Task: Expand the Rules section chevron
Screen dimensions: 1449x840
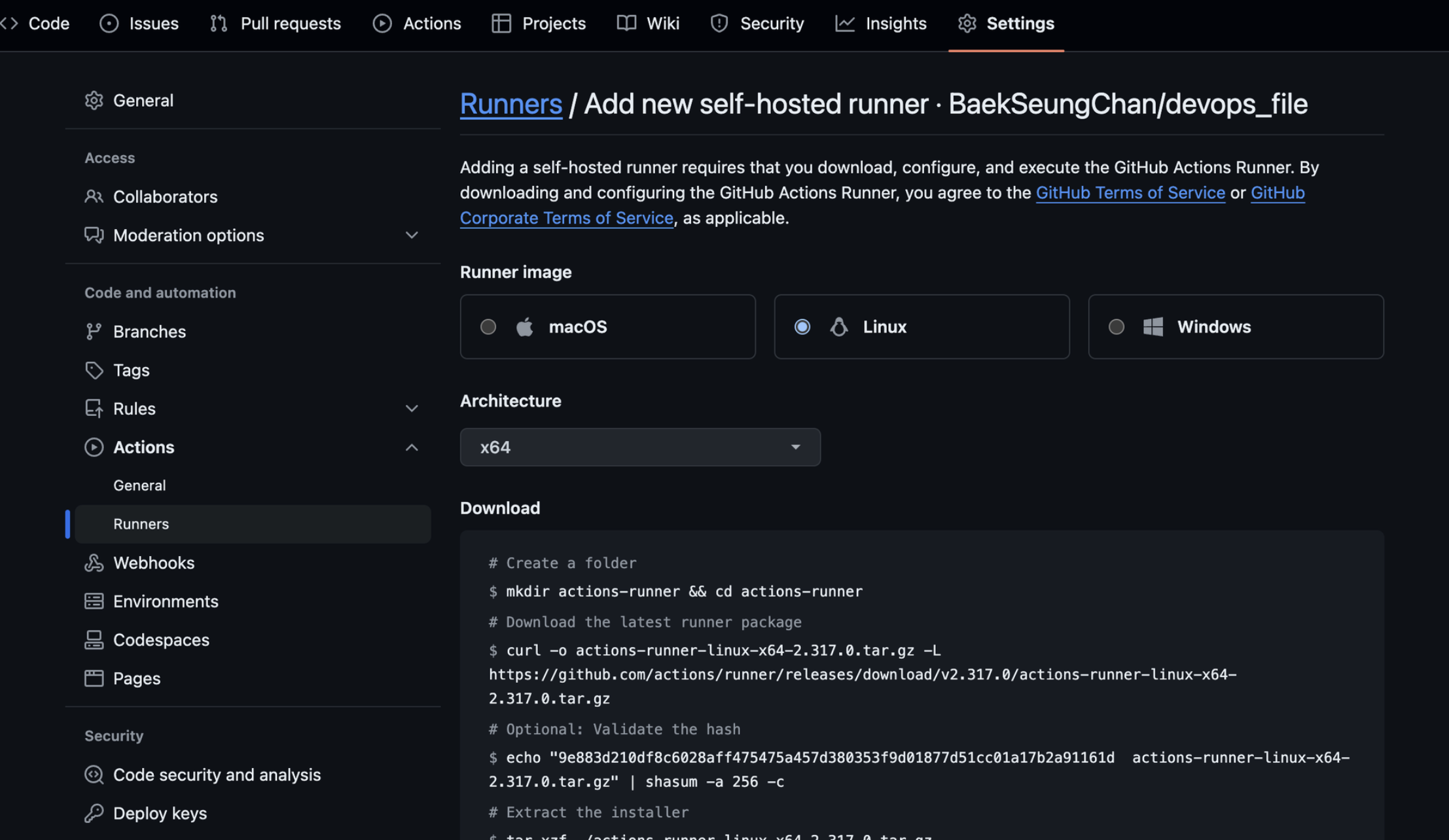Action: click(411, 409)
